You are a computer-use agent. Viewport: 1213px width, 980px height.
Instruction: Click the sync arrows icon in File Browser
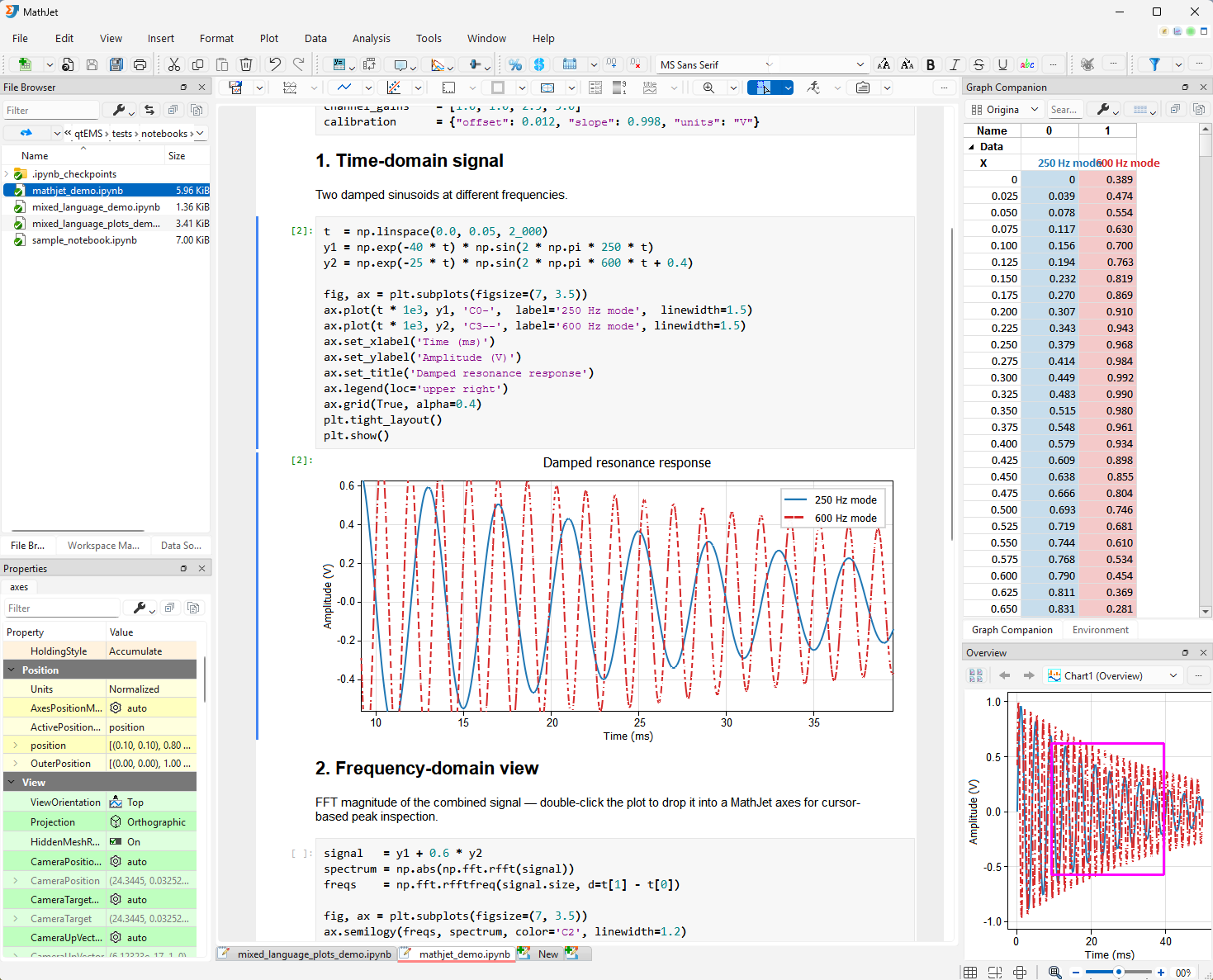click(x=149, y=110)
